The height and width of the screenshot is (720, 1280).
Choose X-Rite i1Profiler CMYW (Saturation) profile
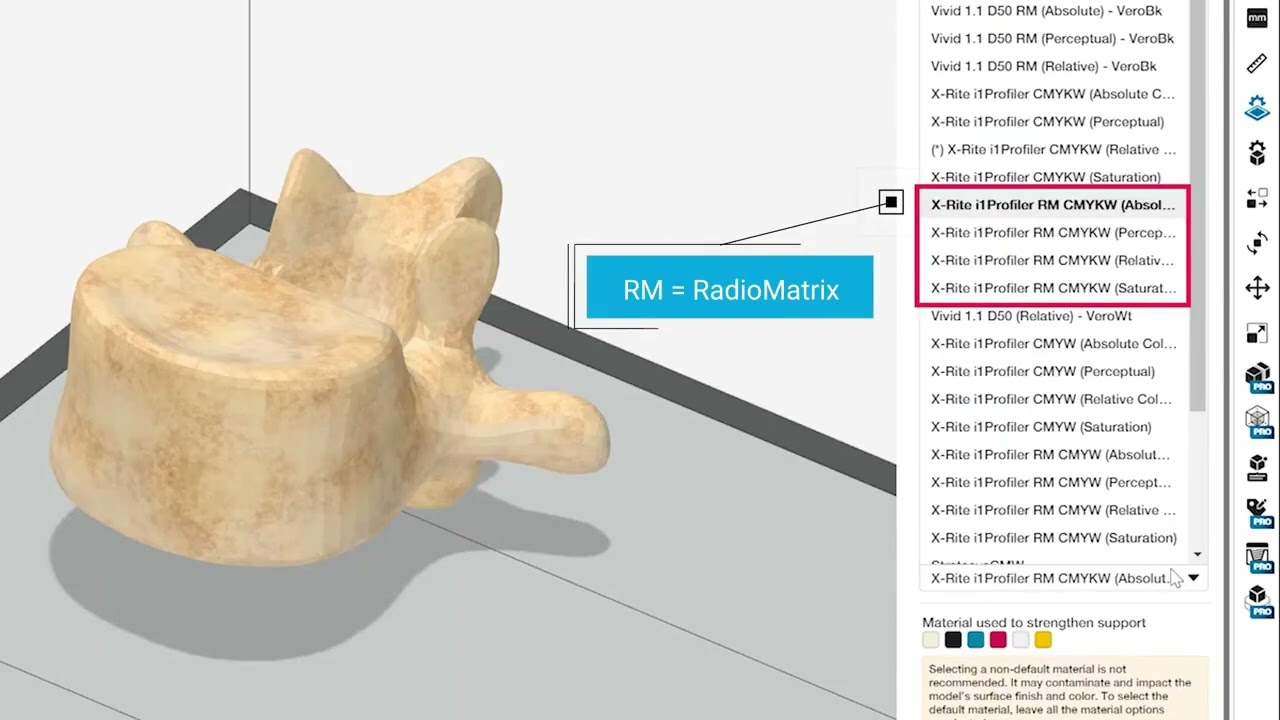point(1041,427)
